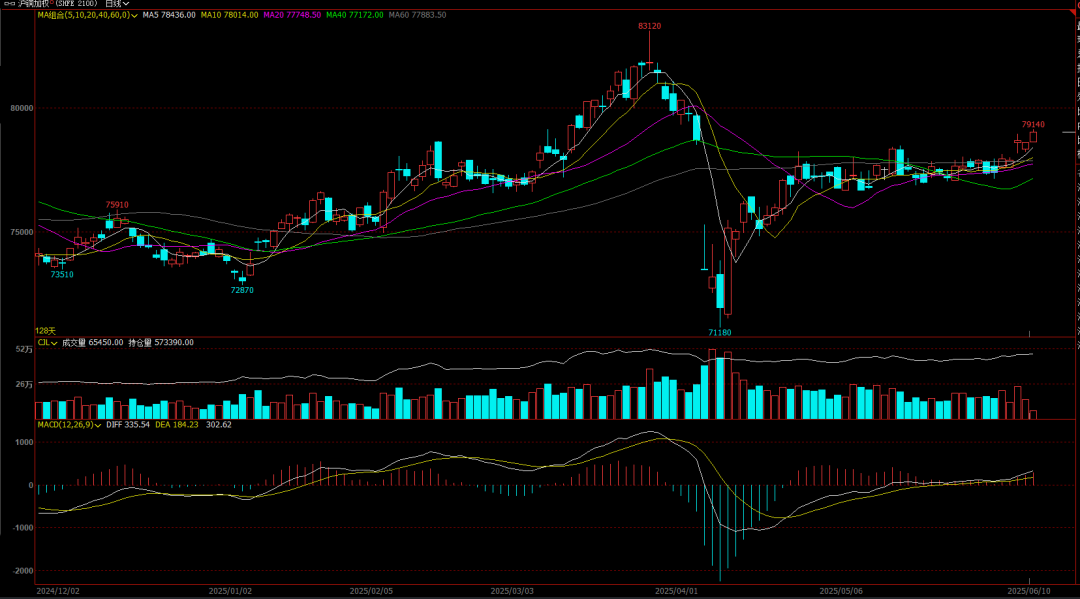
Task: Click the 72870 low price label
Action: 242,291
